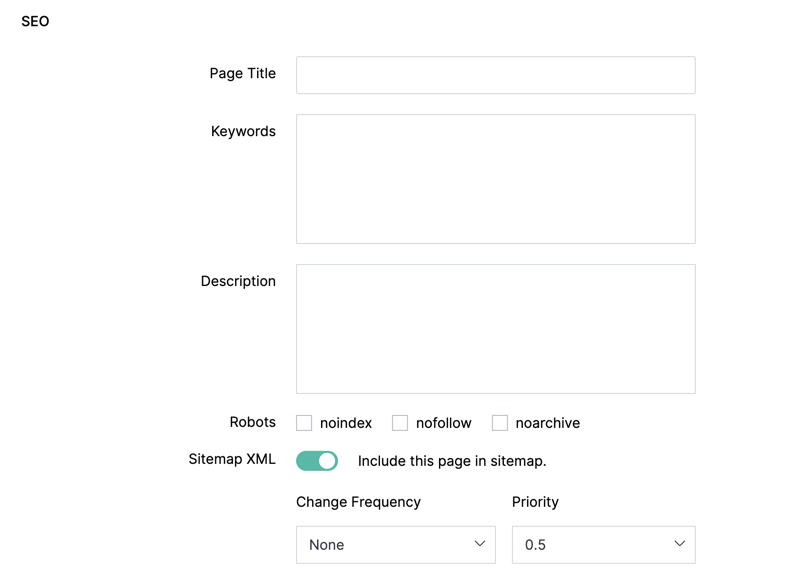Image resolution: width=795 pixels, height=584 pixels.
Task: Click the Keywords field label
Action: coord(243,131)
